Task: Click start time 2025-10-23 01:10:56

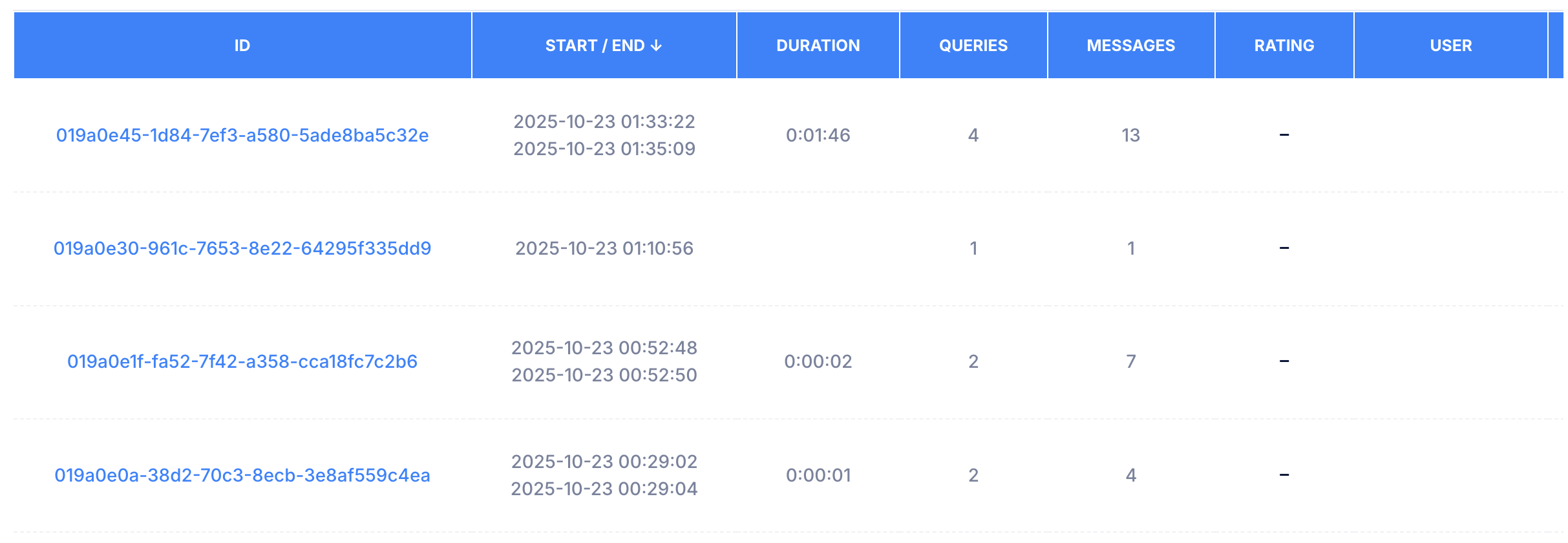Action: pos(604,248)
